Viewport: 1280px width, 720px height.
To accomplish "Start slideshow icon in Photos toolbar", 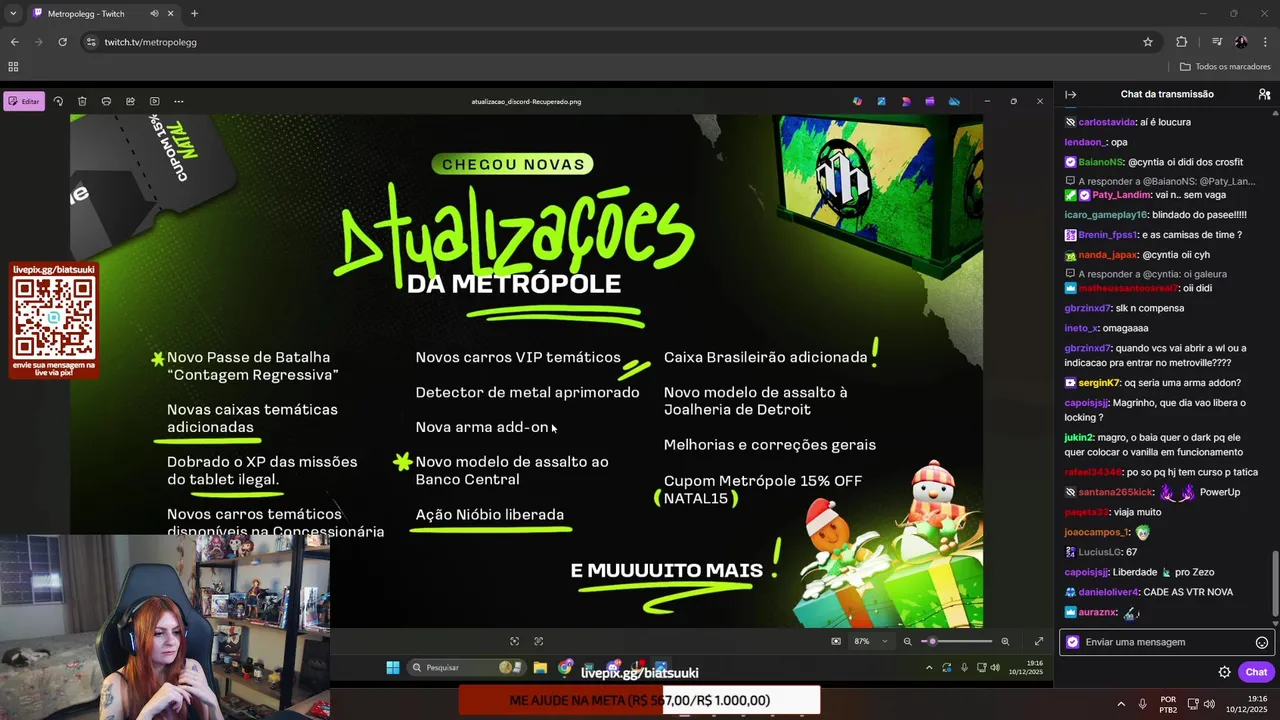I will (x=154, y=101).
